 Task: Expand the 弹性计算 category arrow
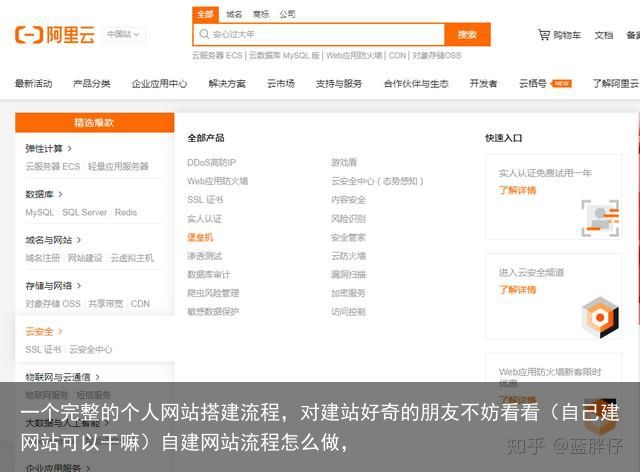click(69, 149)
